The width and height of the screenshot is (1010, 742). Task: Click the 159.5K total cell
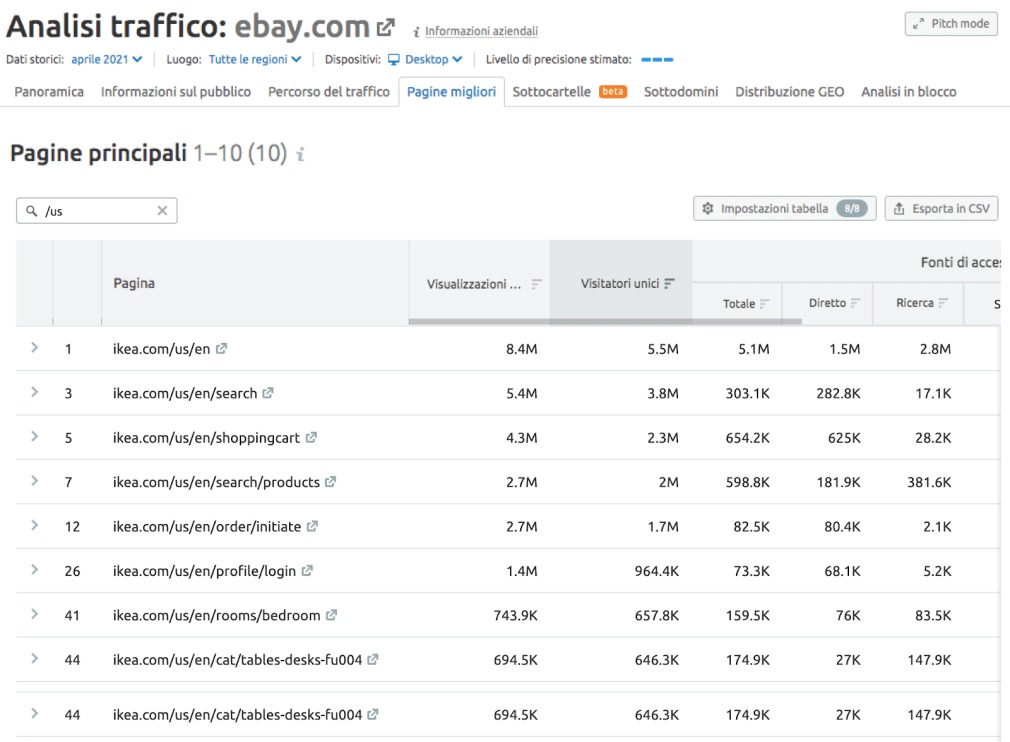(x=748, y=616)
